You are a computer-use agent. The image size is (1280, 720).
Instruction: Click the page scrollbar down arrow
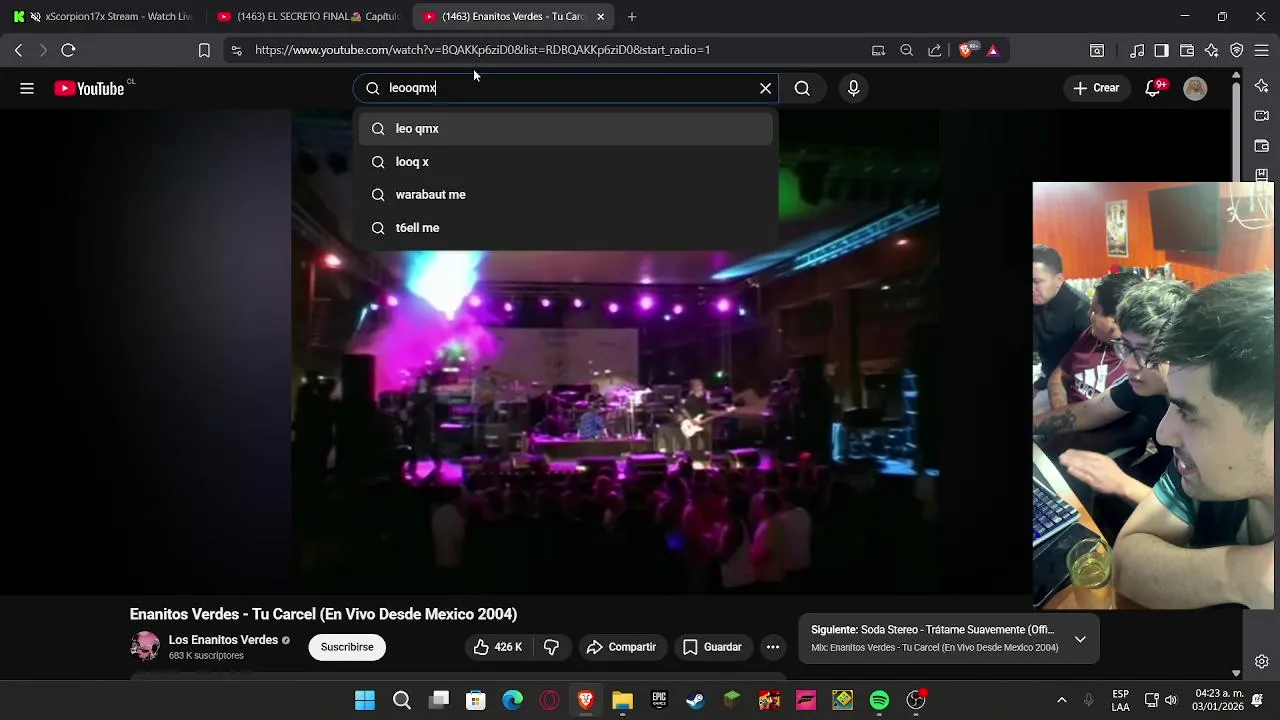pos(1236,674)
